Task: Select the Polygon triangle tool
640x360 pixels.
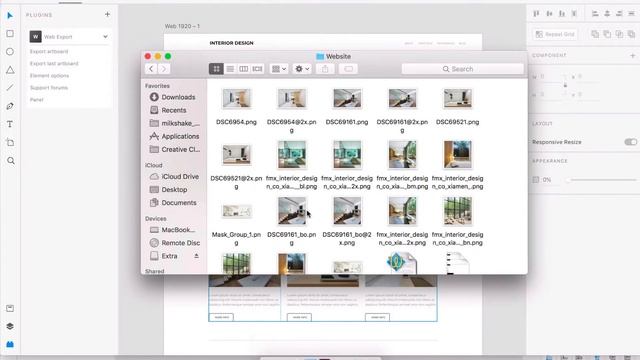Action: click(x=10, y=70)
